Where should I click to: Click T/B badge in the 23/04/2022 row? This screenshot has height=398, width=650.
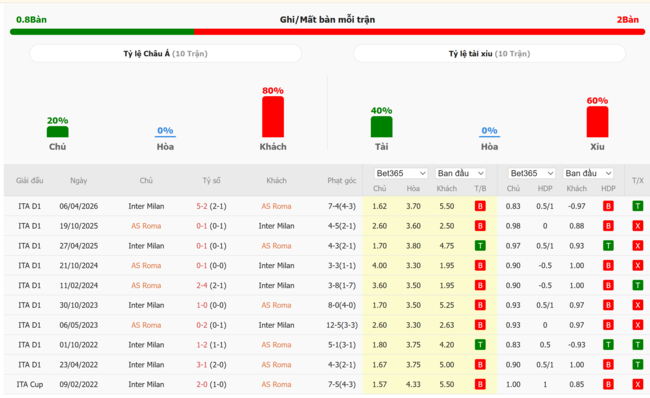click(x=480, y=364)
